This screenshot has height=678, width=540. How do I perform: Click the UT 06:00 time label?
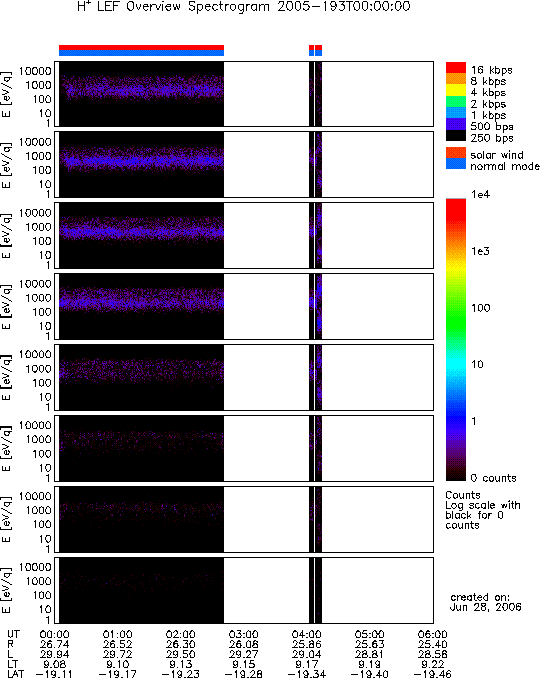432,634
